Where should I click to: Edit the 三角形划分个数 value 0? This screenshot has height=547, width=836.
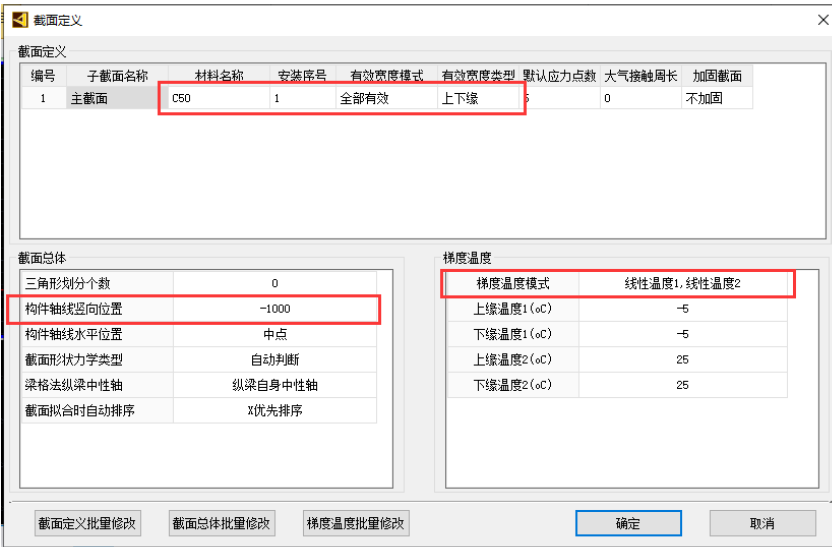[275, 283]
